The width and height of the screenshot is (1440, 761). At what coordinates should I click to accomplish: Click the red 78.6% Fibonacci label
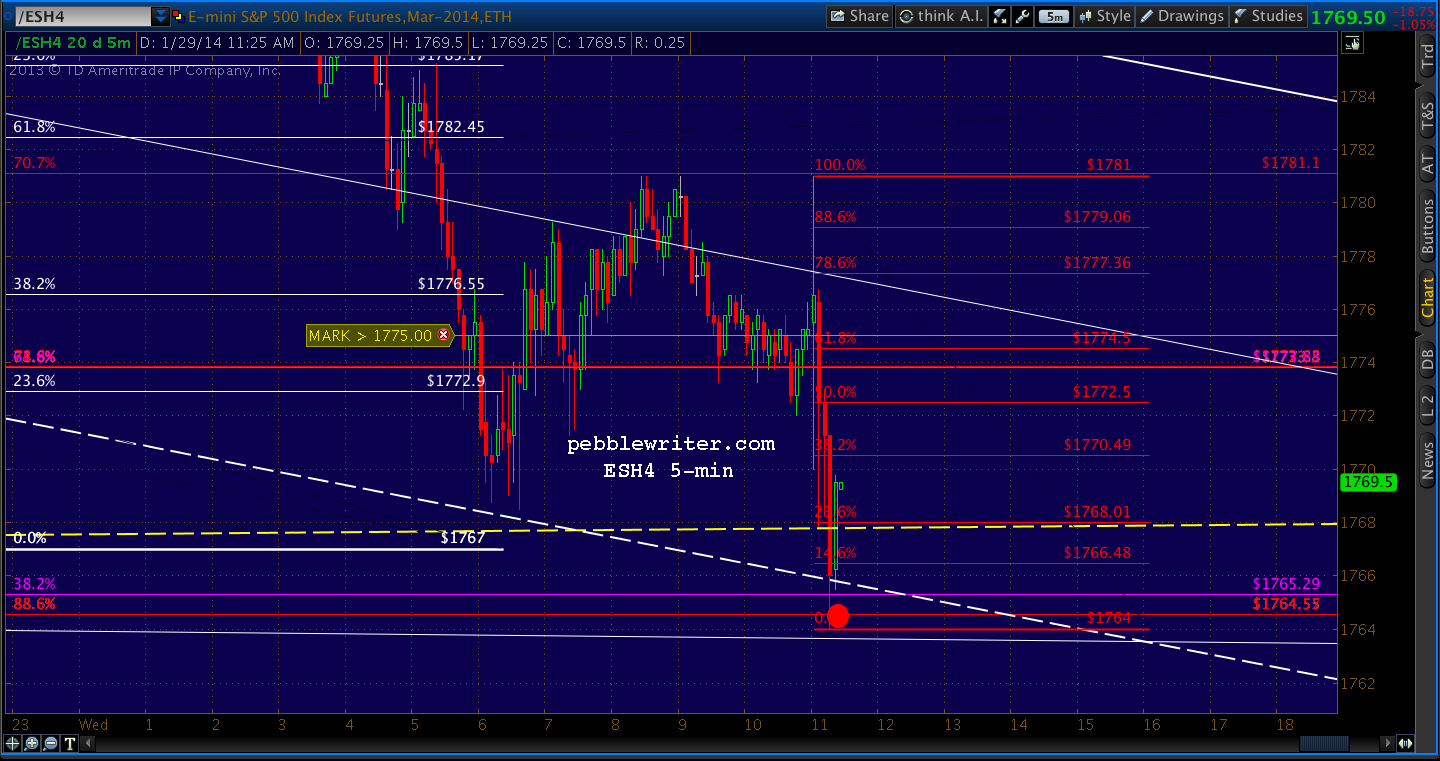point(836,263)
